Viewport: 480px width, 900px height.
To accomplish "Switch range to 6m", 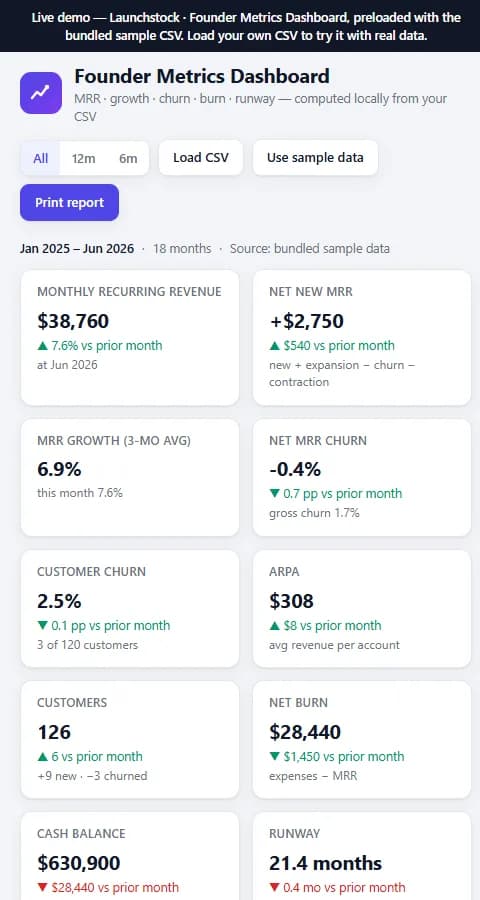I will point(128,158).
